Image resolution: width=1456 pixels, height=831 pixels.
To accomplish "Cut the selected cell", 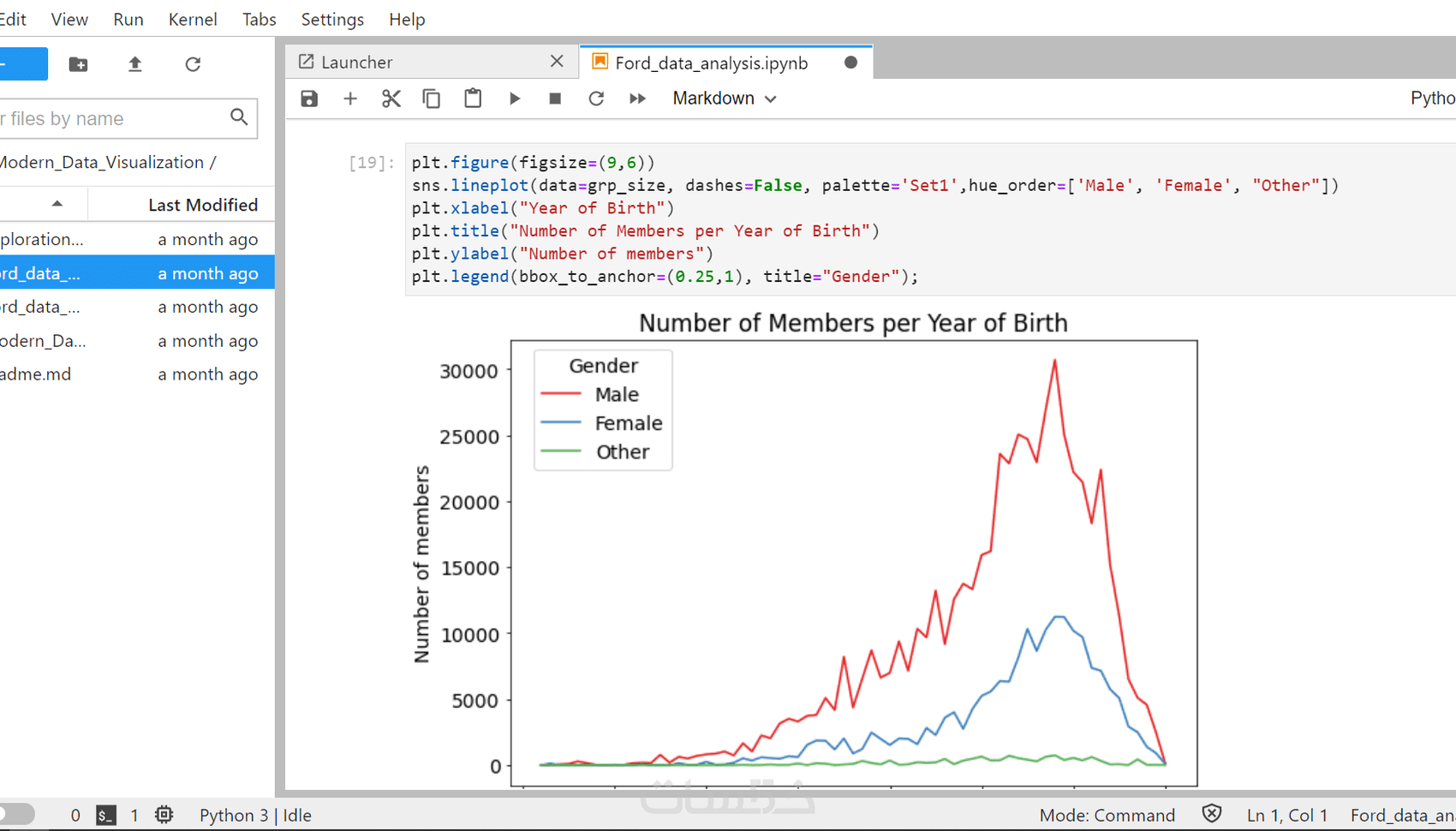I will pos(391,98).
